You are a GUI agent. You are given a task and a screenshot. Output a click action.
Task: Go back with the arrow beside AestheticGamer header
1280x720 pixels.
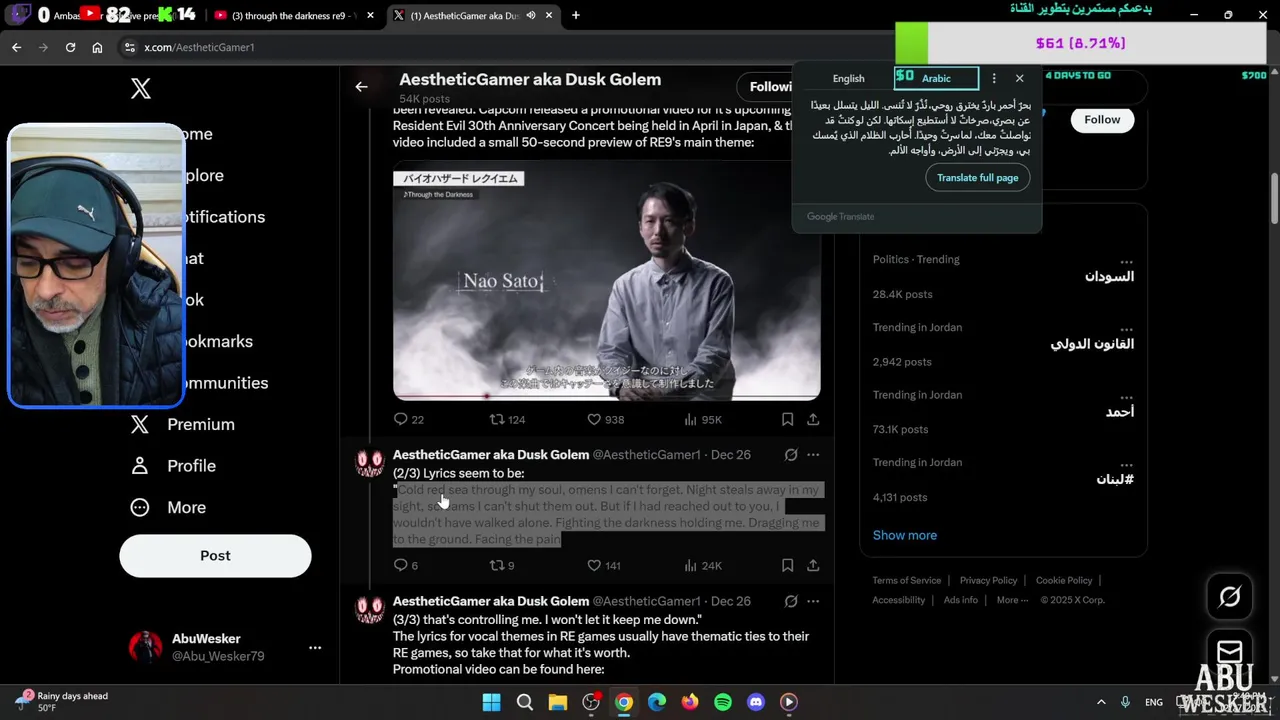tap(361, 87)
